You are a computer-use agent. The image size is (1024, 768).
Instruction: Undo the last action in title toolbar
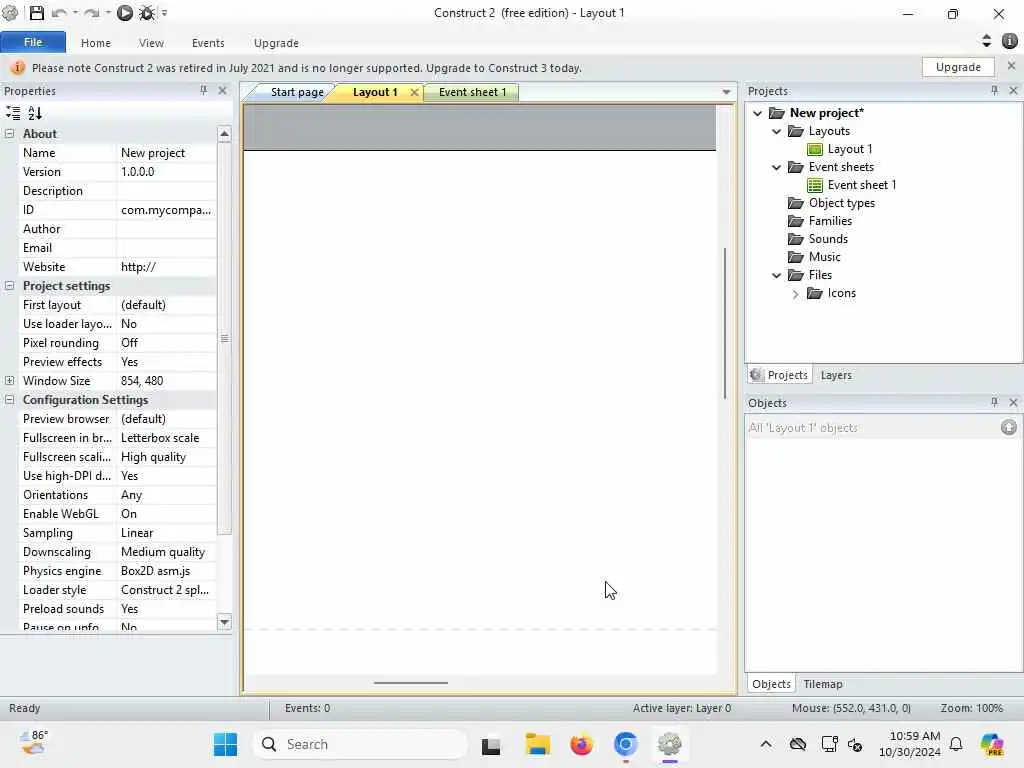tap(59, 13)
